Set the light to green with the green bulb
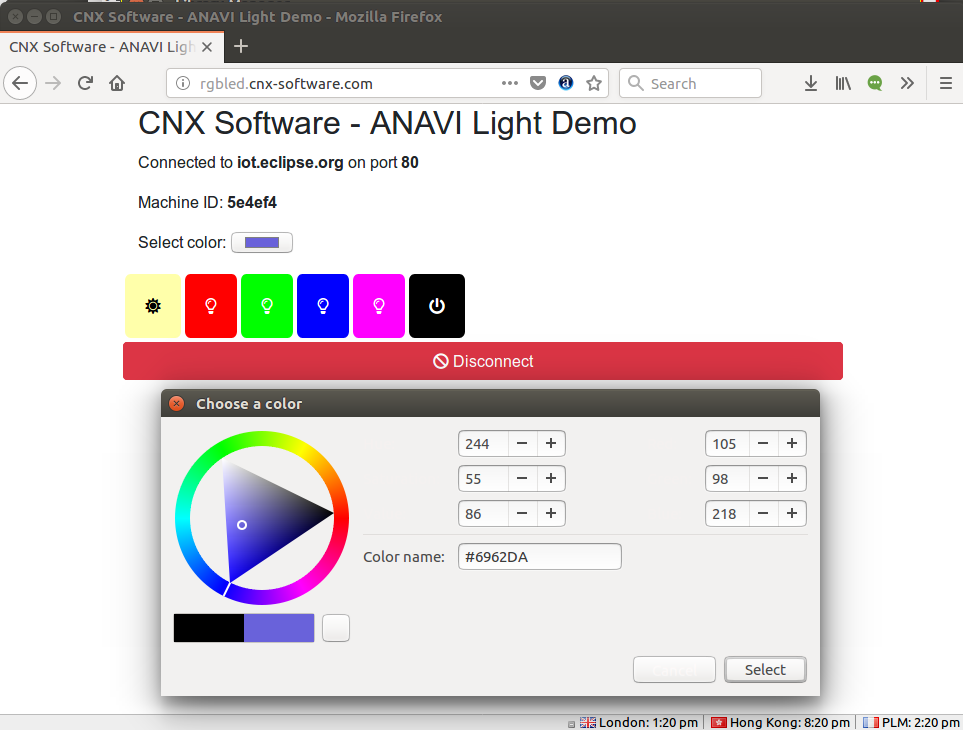963x730 pixels. (267, 306)
